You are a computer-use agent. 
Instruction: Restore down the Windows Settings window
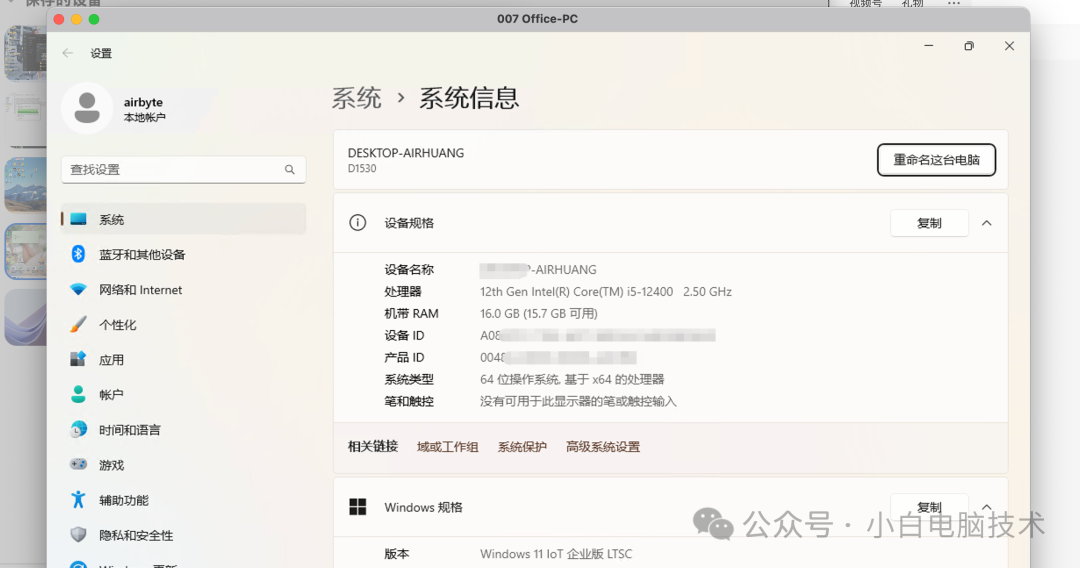969,45
